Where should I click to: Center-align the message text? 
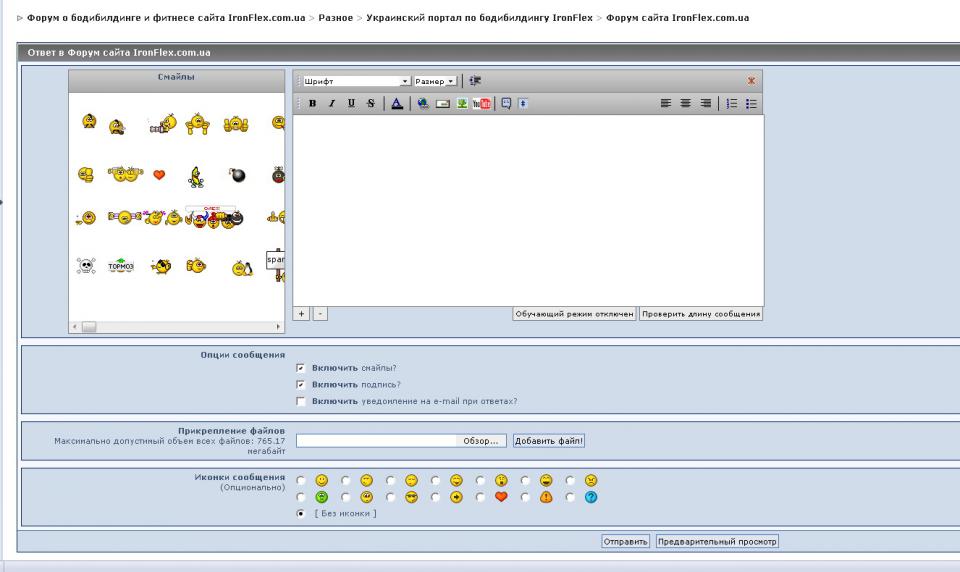point(685,102)
